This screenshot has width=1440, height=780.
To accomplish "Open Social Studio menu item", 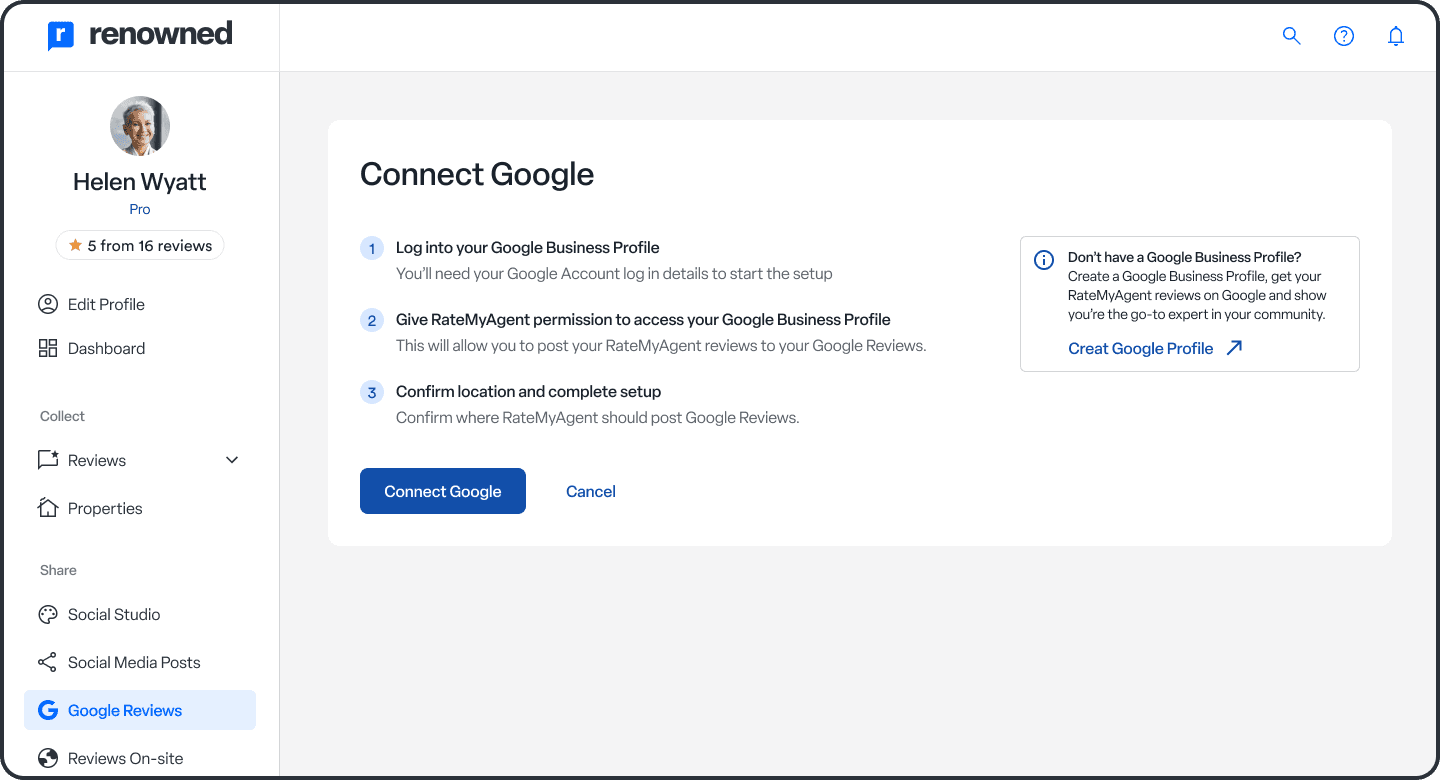I will 140,614.
